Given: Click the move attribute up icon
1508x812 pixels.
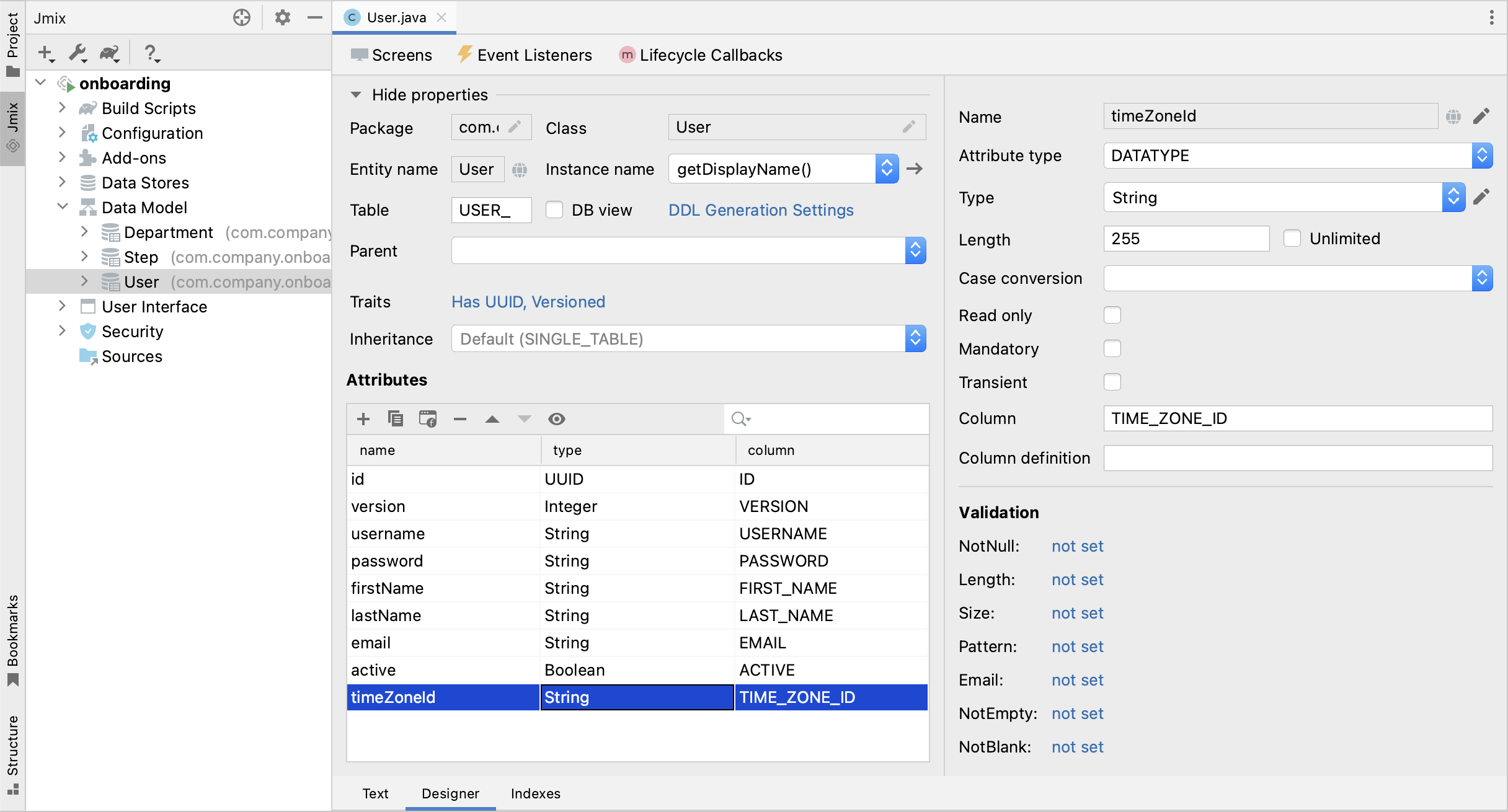Looking at the screenshot, I should [491, 418].
